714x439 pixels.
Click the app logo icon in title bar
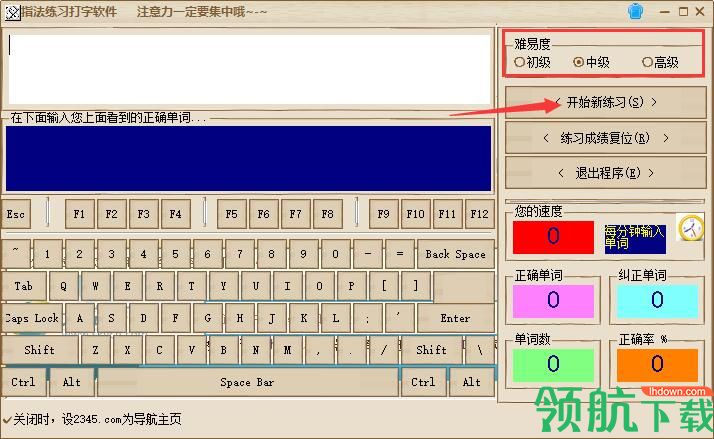click(x=12, y=12)
